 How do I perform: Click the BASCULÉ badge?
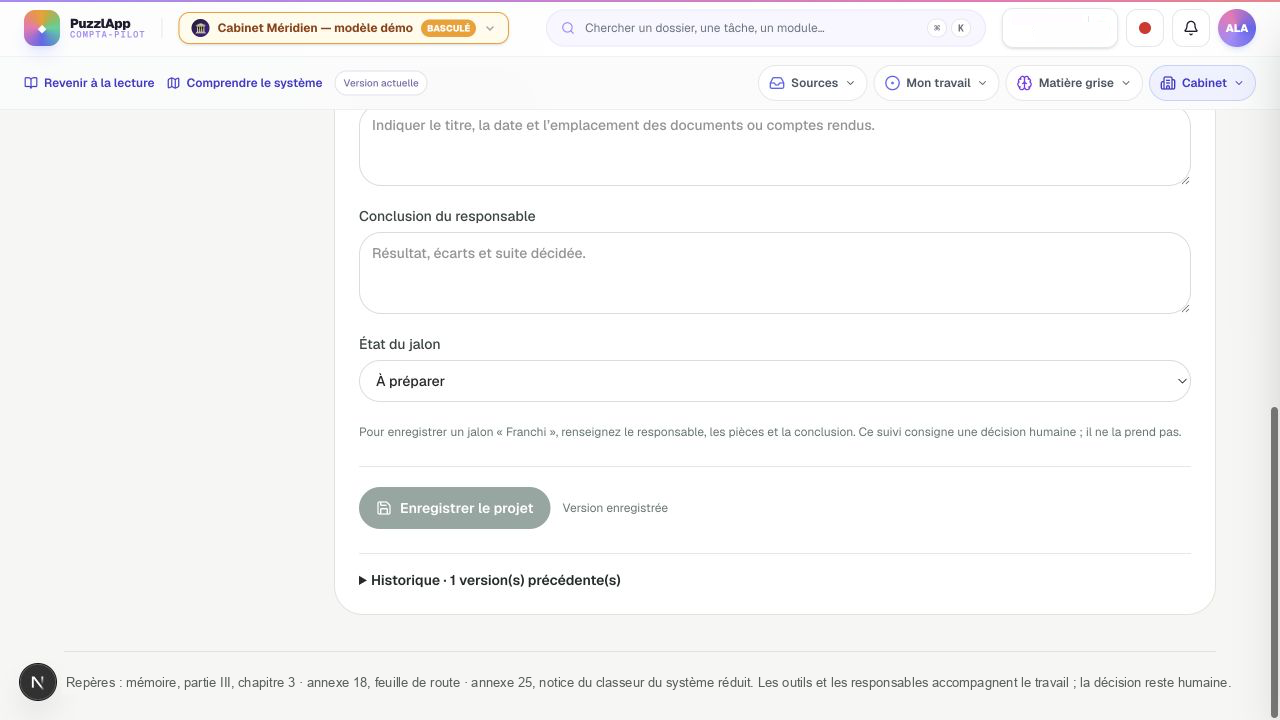(448, 28)
